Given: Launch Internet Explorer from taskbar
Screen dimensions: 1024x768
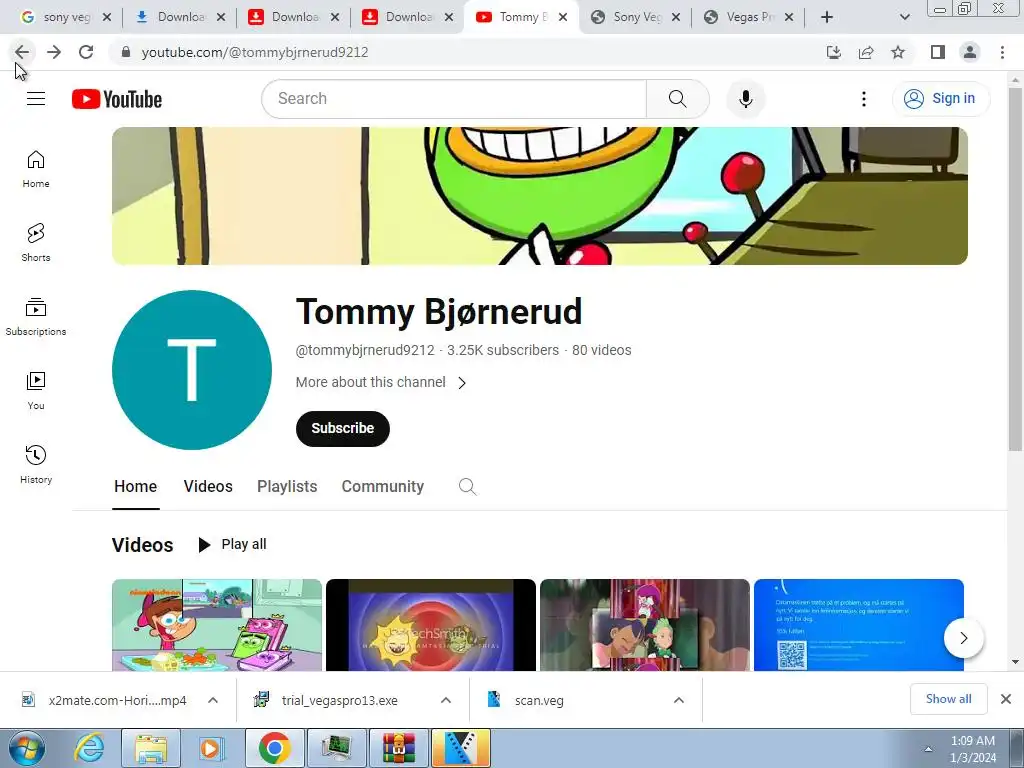Looking at the screenshot, I should point(89,748).
